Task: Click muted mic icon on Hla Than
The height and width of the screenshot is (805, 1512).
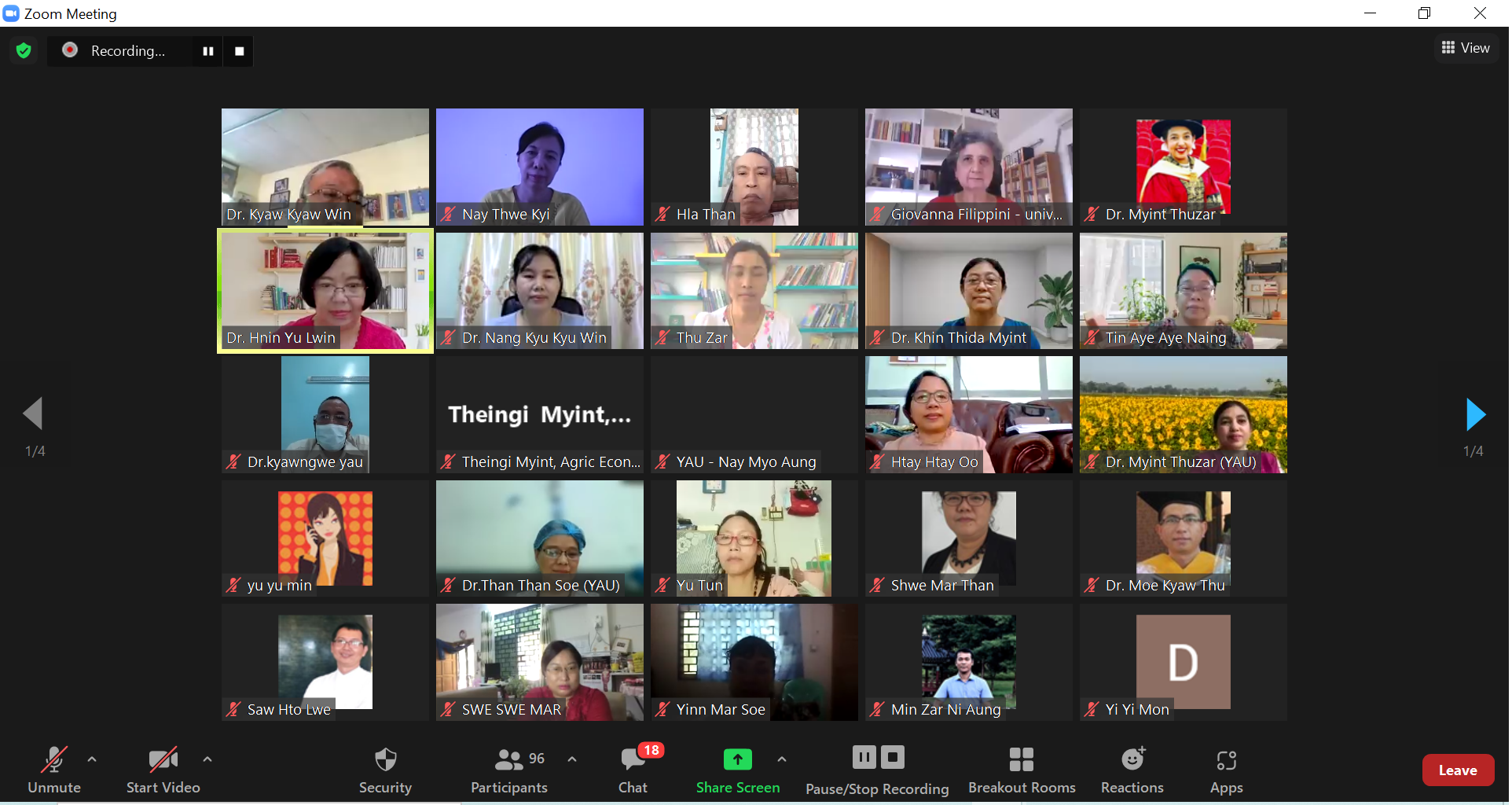Action: pos(662,214)
